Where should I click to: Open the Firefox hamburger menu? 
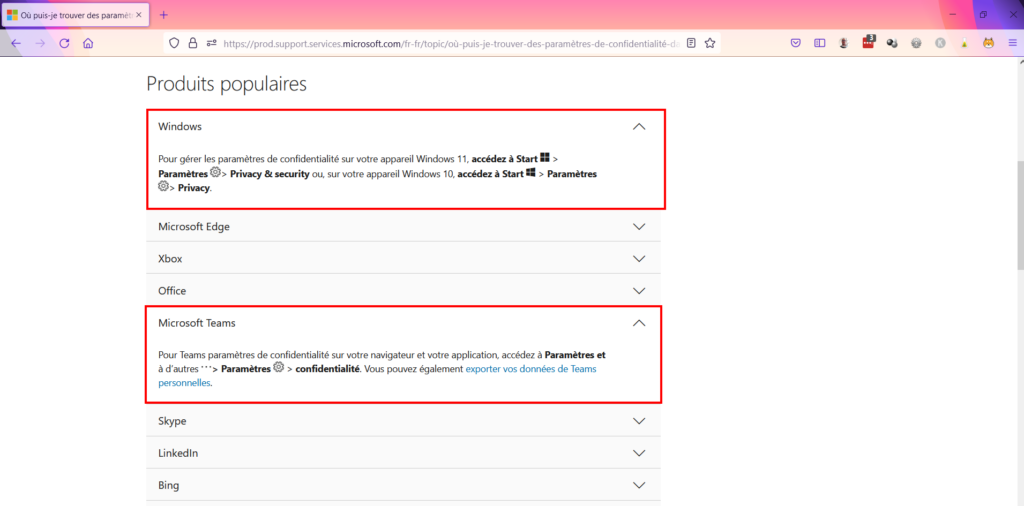(1012, 44)
